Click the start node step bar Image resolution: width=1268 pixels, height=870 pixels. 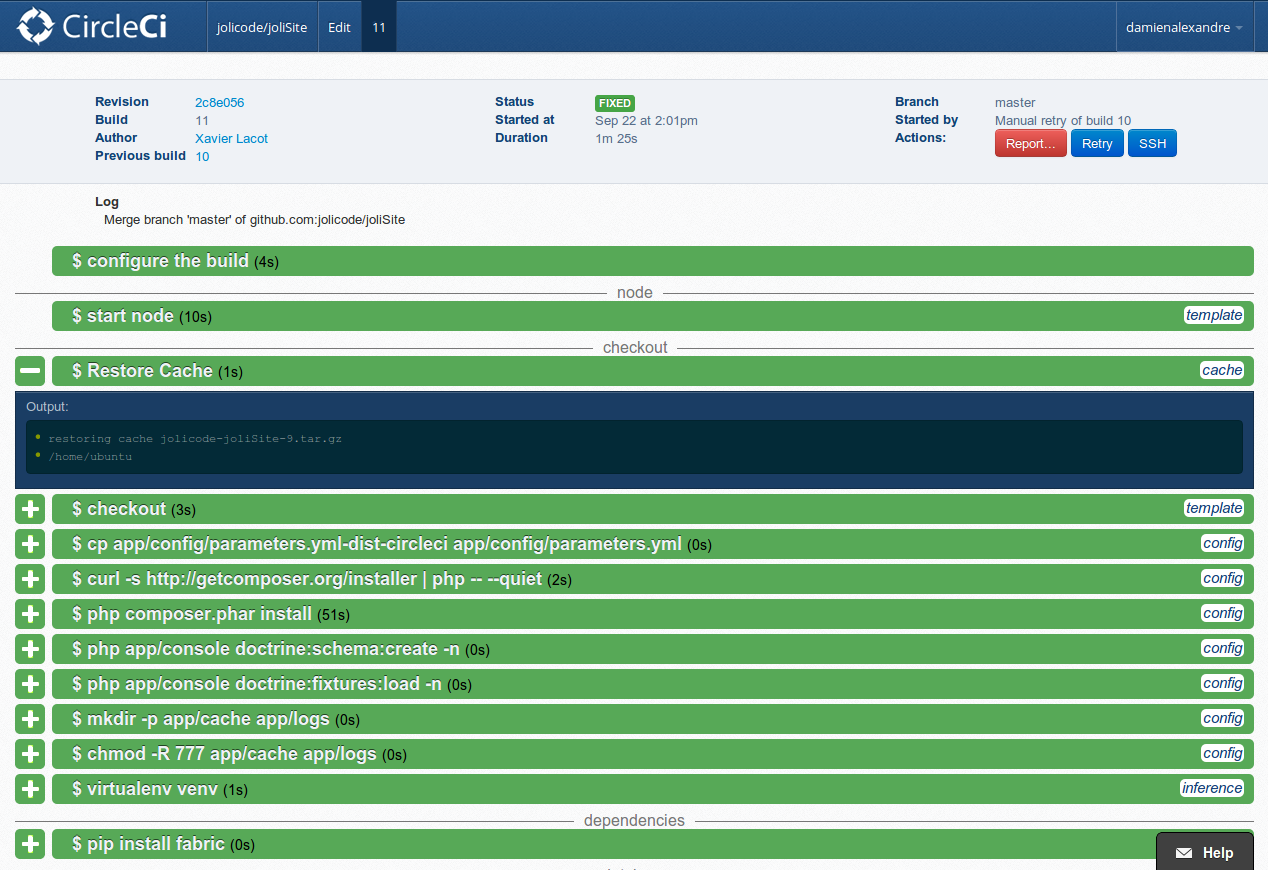(x=653, y=316)
